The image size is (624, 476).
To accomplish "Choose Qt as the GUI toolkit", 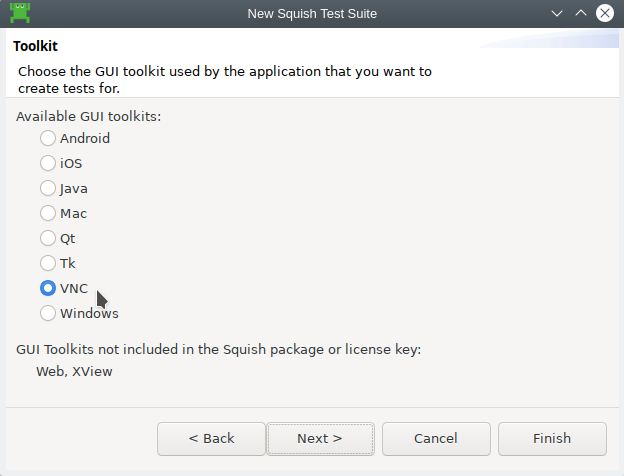I will [48, 238].
